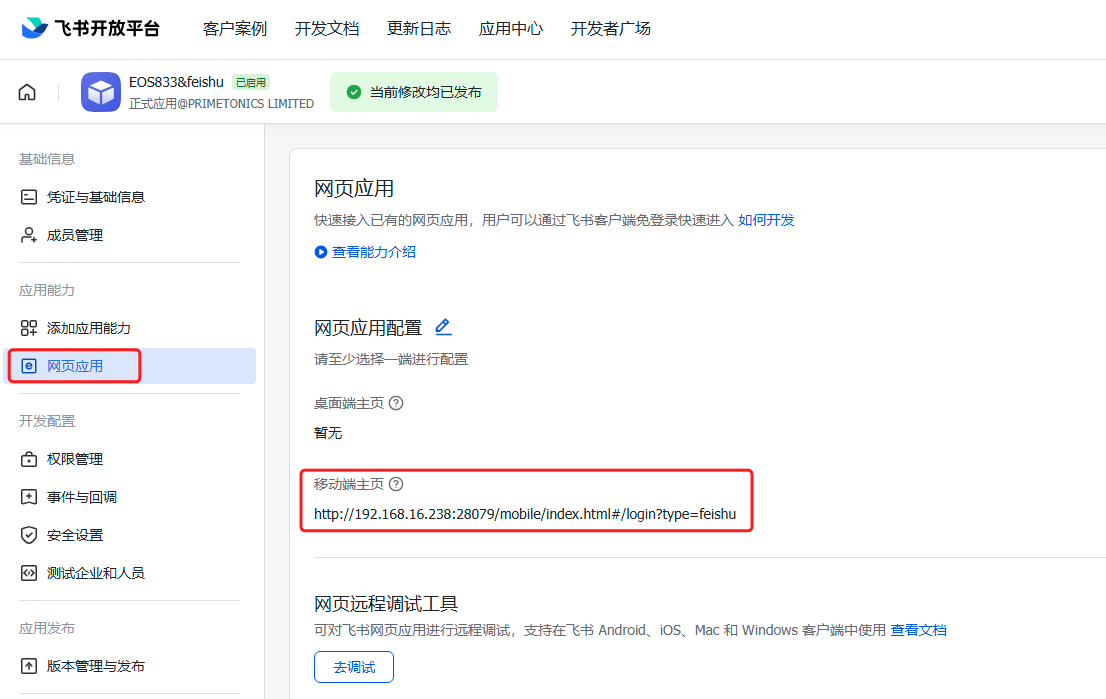
Task: Open 事件与回调 sidebar item
Action: pyautogui.click(x=81, y=497)
